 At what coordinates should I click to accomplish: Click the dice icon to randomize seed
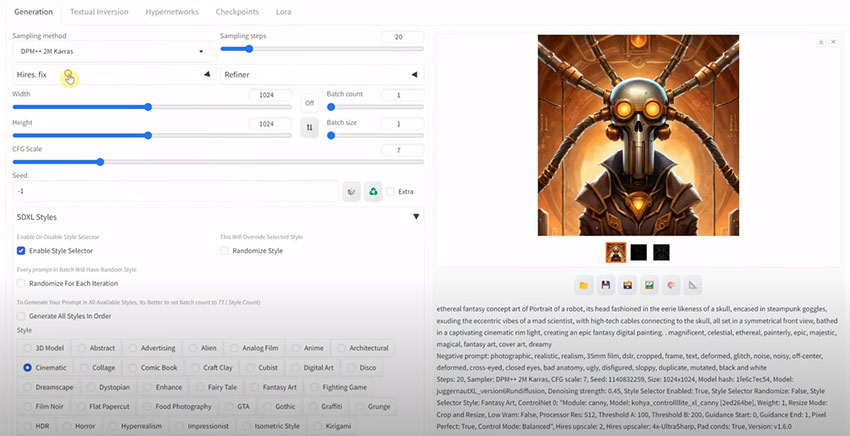(351, 191)
